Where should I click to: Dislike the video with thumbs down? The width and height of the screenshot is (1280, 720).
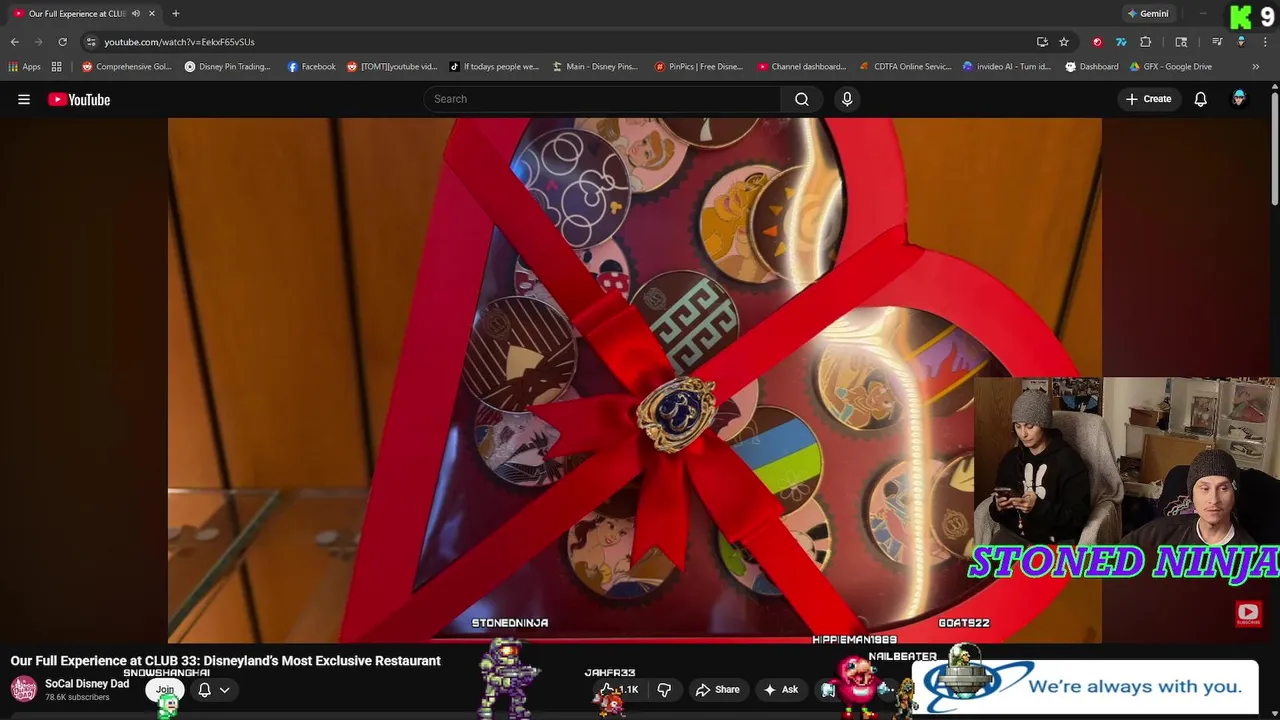(x=664, y=689)
